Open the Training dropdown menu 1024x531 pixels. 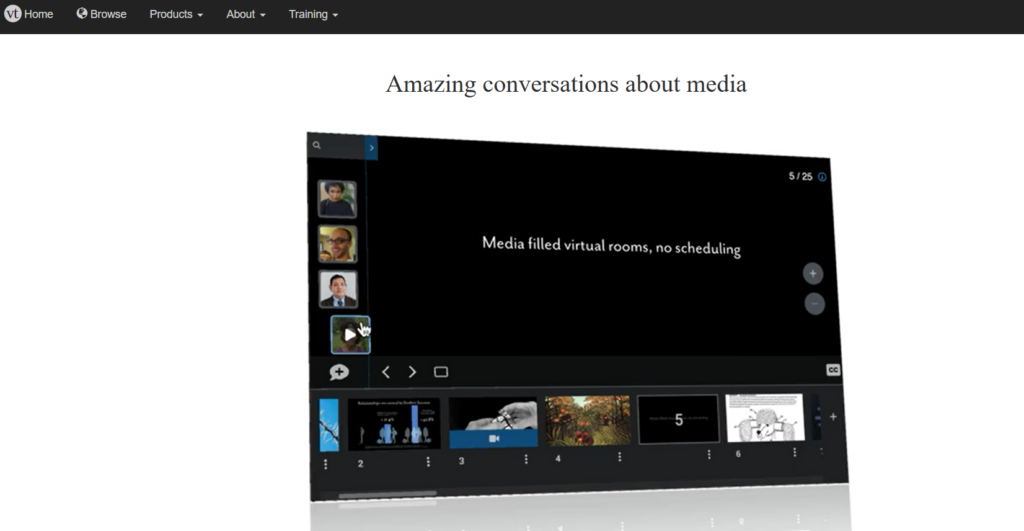pyautogui.click(x=313, y=14)
